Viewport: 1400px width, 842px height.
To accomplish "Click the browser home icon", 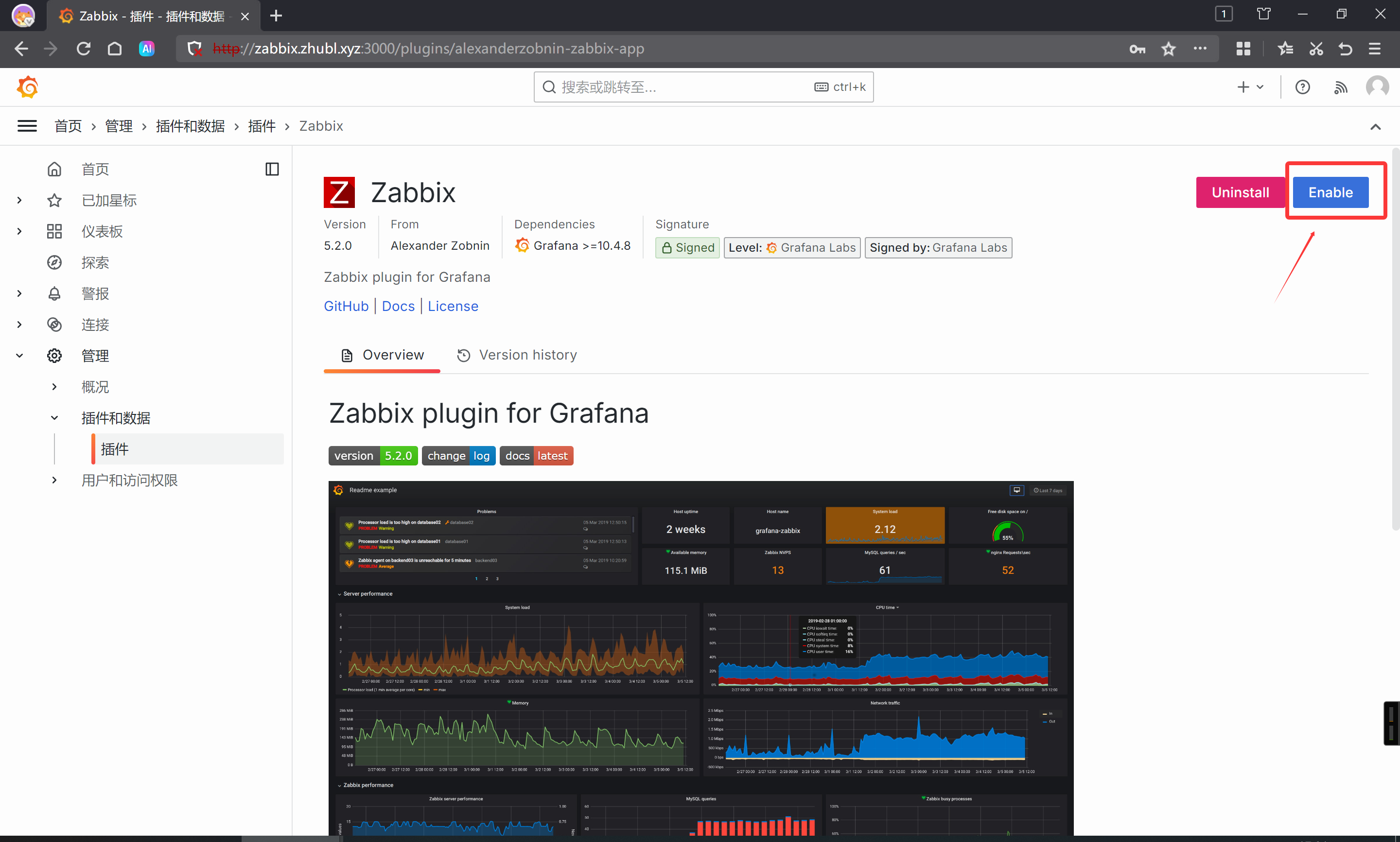I will click(x=115, y=49).
